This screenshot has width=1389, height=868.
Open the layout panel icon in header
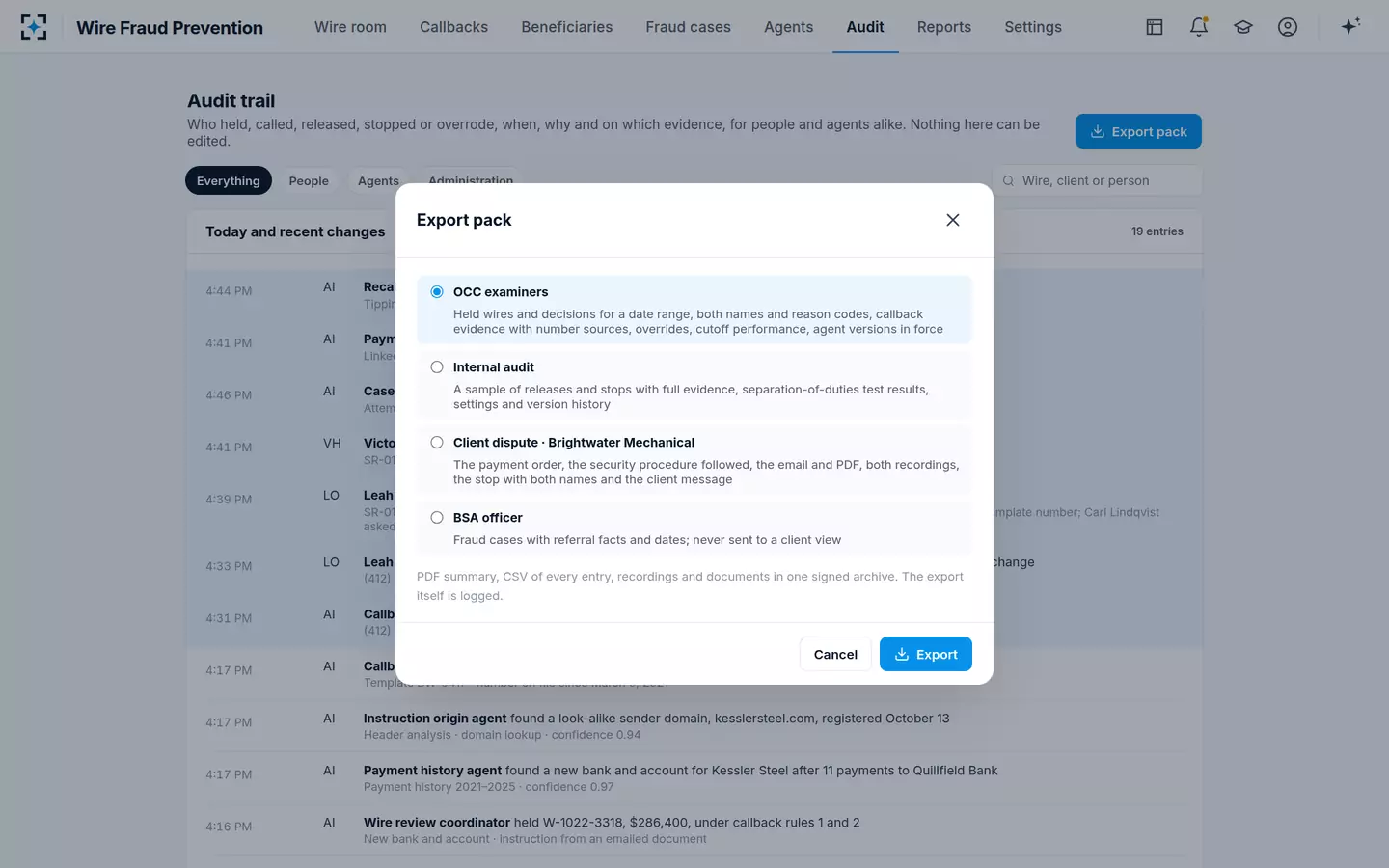[1155, 27]
